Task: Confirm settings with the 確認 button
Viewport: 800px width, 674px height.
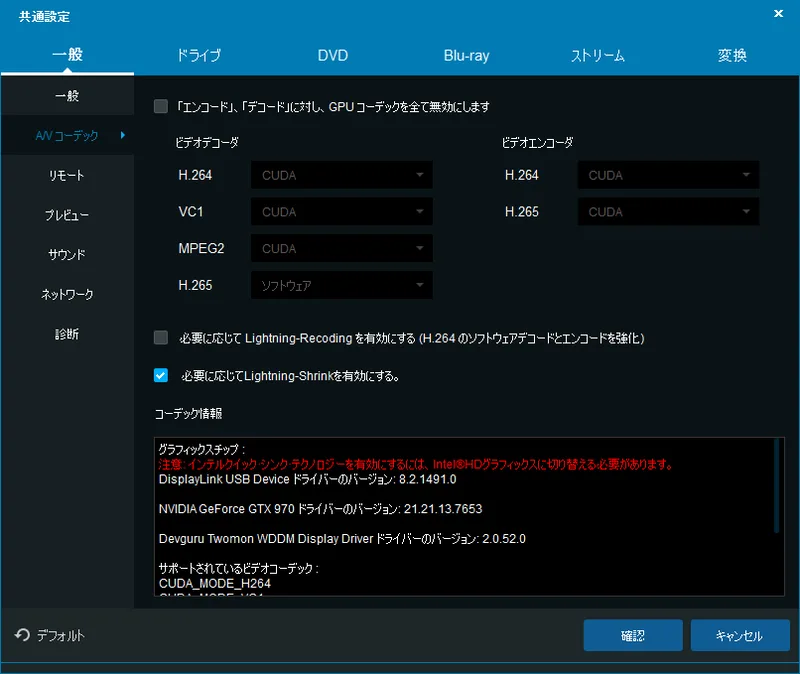Action: [633, 635]
